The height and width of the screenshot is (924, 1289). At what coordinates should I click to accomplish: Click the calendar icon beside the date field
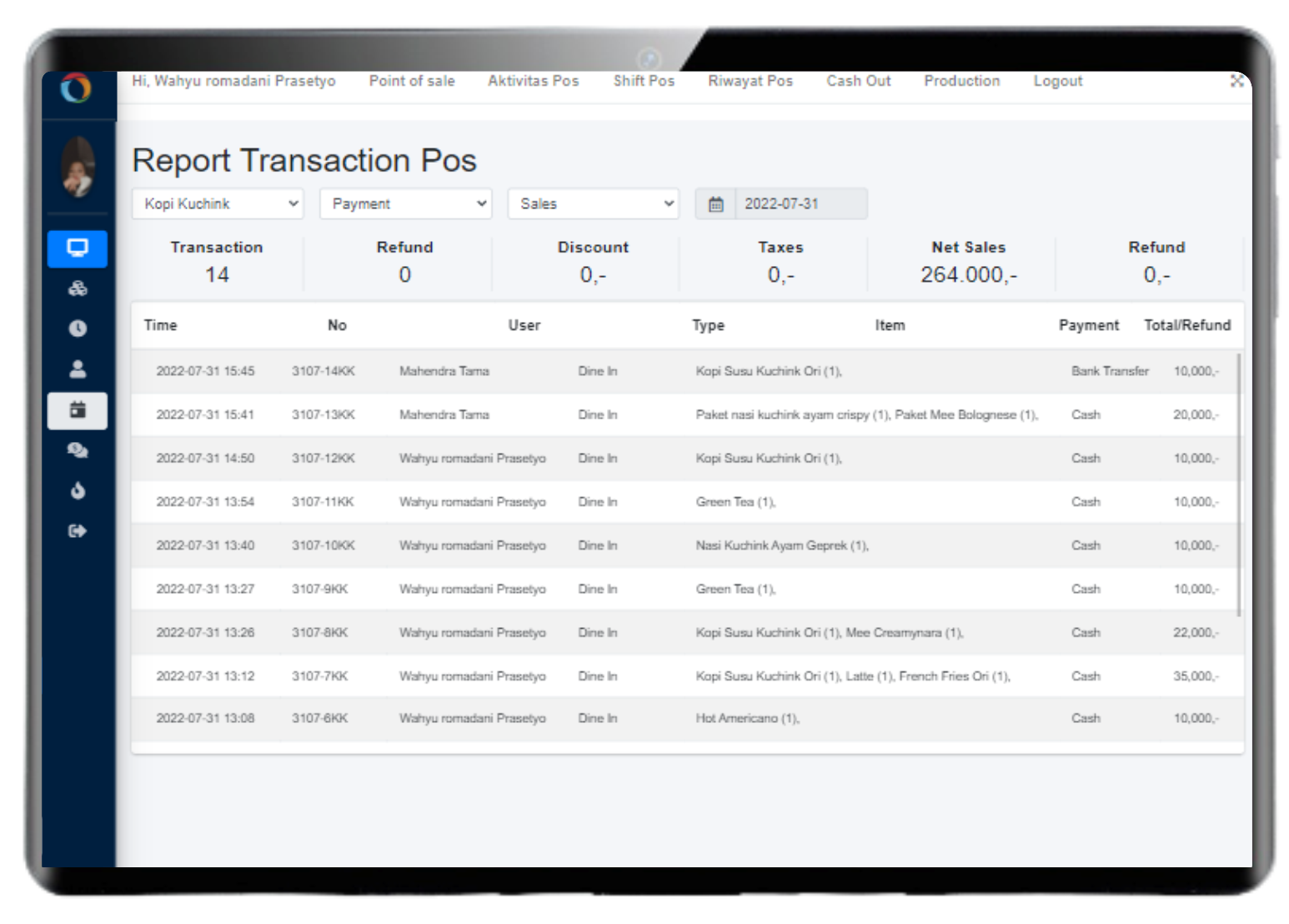point(715,204)
